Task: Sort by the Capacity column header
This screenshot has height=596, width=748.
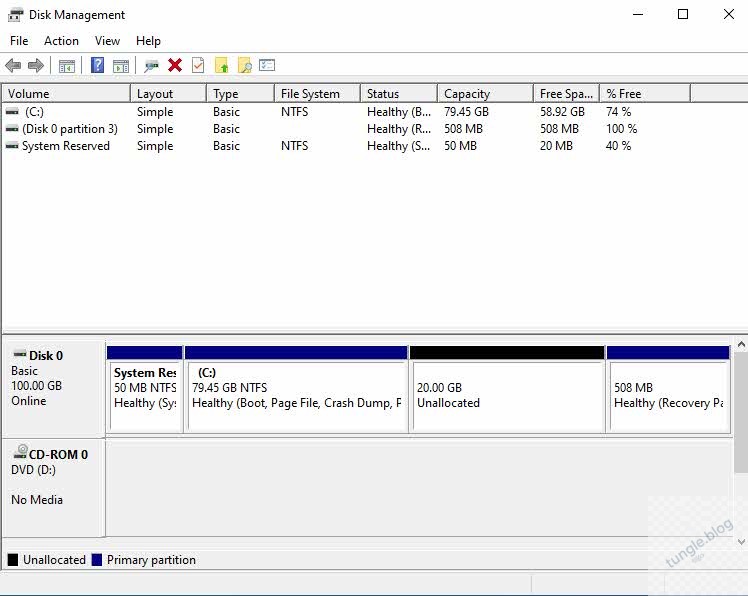Action: 485,94
